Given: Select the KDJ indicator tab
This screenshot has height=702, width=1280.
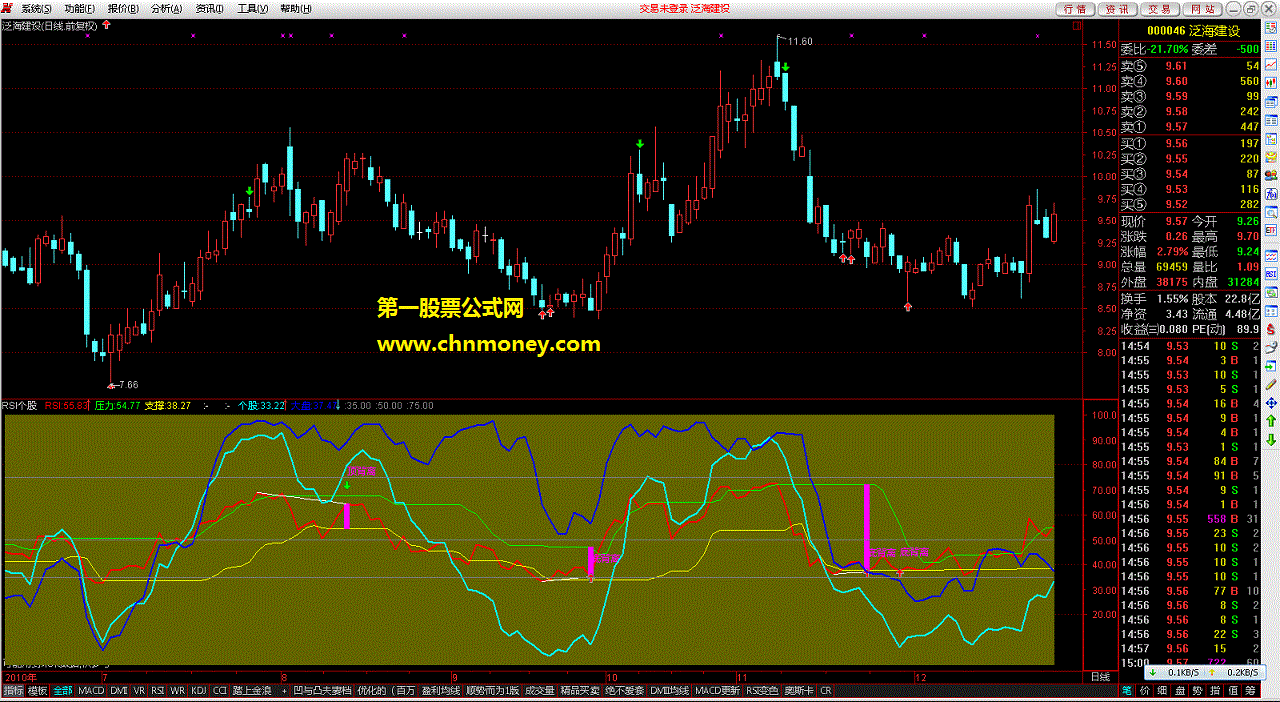Looking at the screenshot, I should coord(198,690).
